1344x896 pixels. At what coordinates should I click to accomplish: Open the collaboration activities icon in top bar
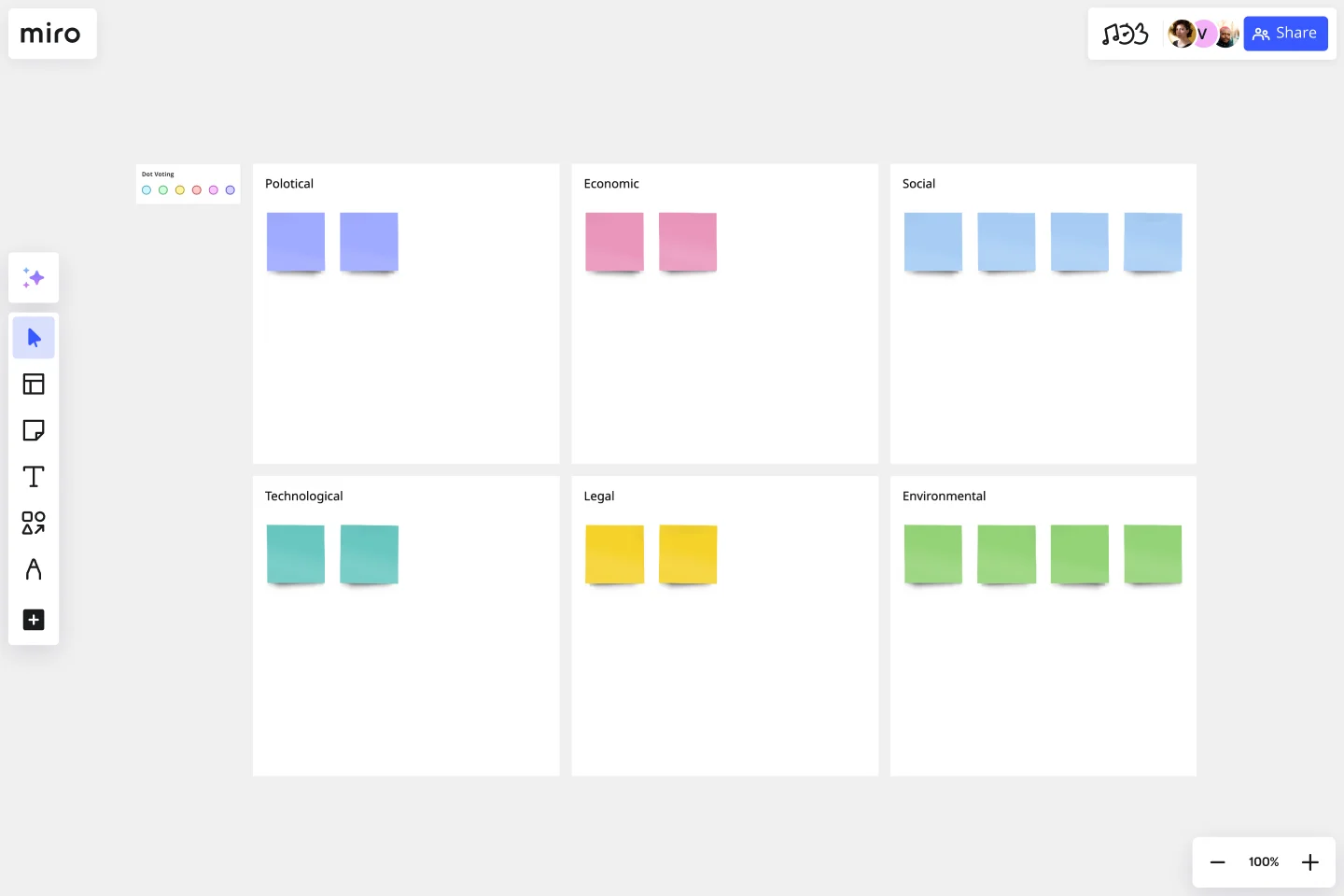coord(1125,35)
